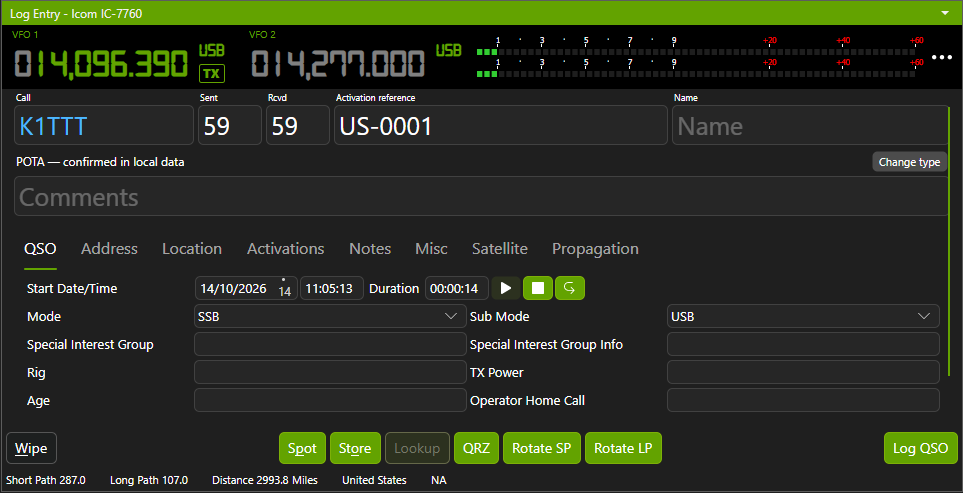
Task: Click the Call field containing K1TTT
Action: (x=104, y=125)
